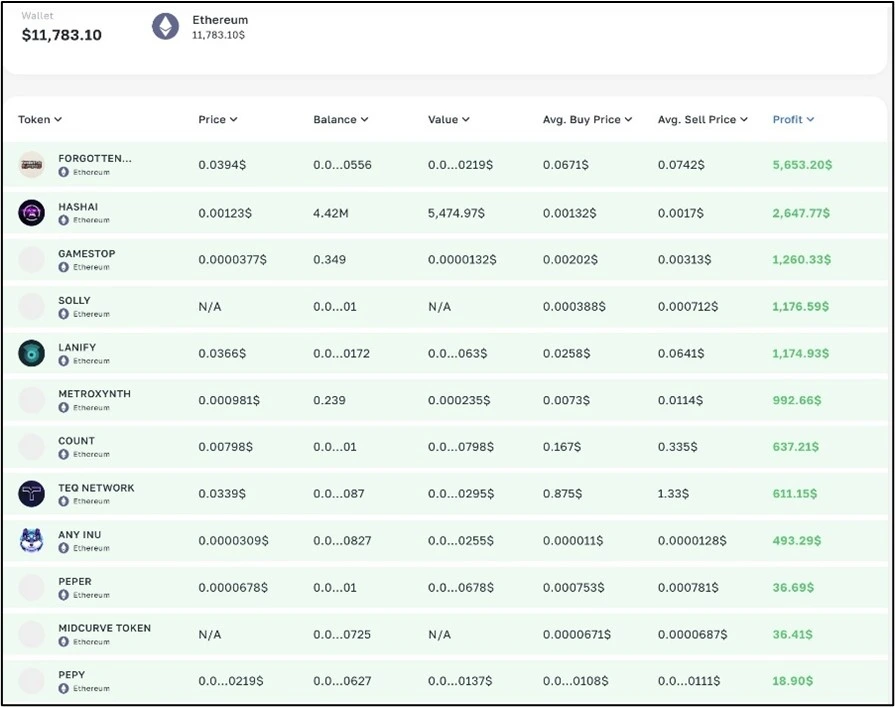Click the FORGOTTEN token icon
Image resolution: width=895 pixels, height=707 pixels.
[x=31, y=165]
